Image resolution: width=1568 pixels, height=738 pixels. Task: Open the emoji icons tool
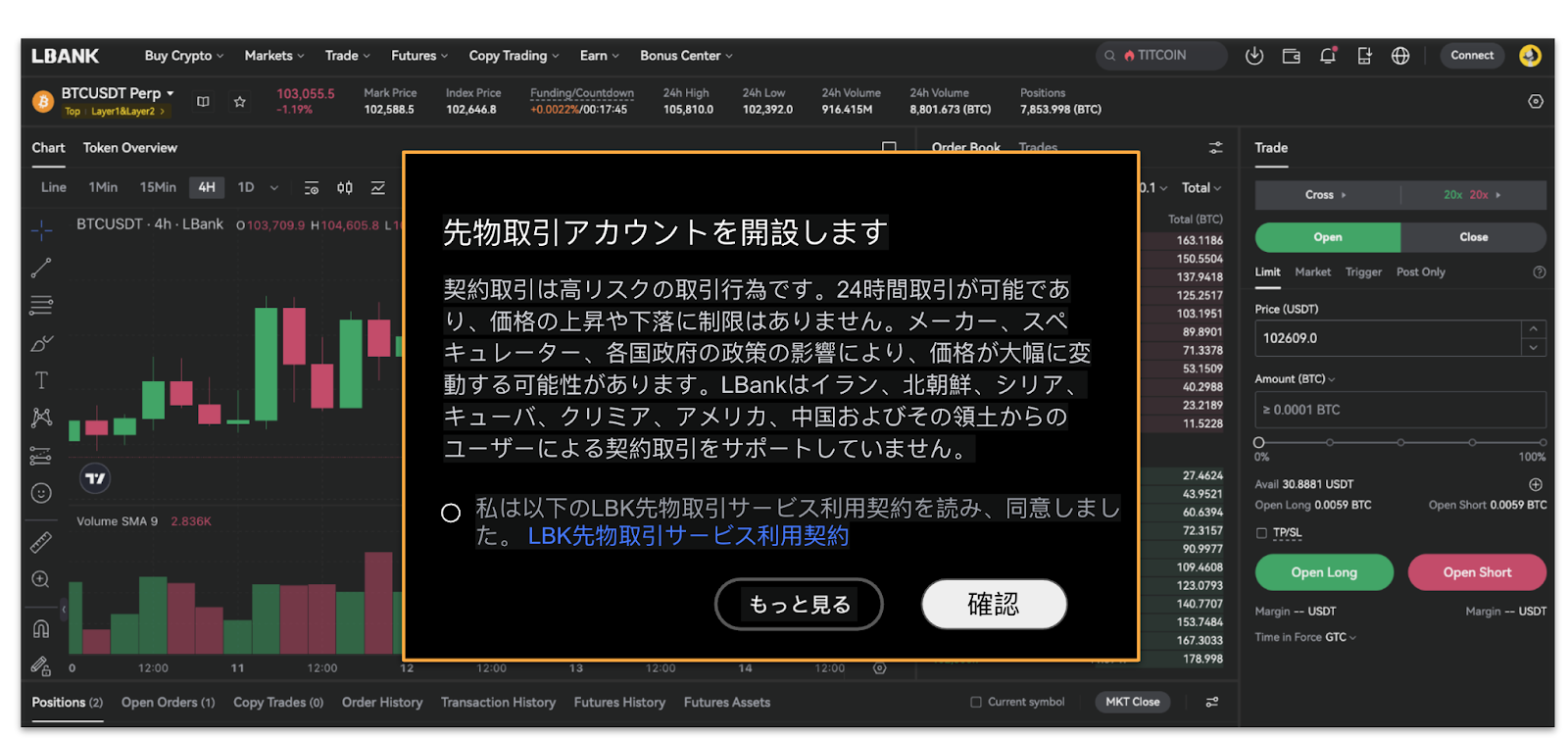[x=41, y=493]
